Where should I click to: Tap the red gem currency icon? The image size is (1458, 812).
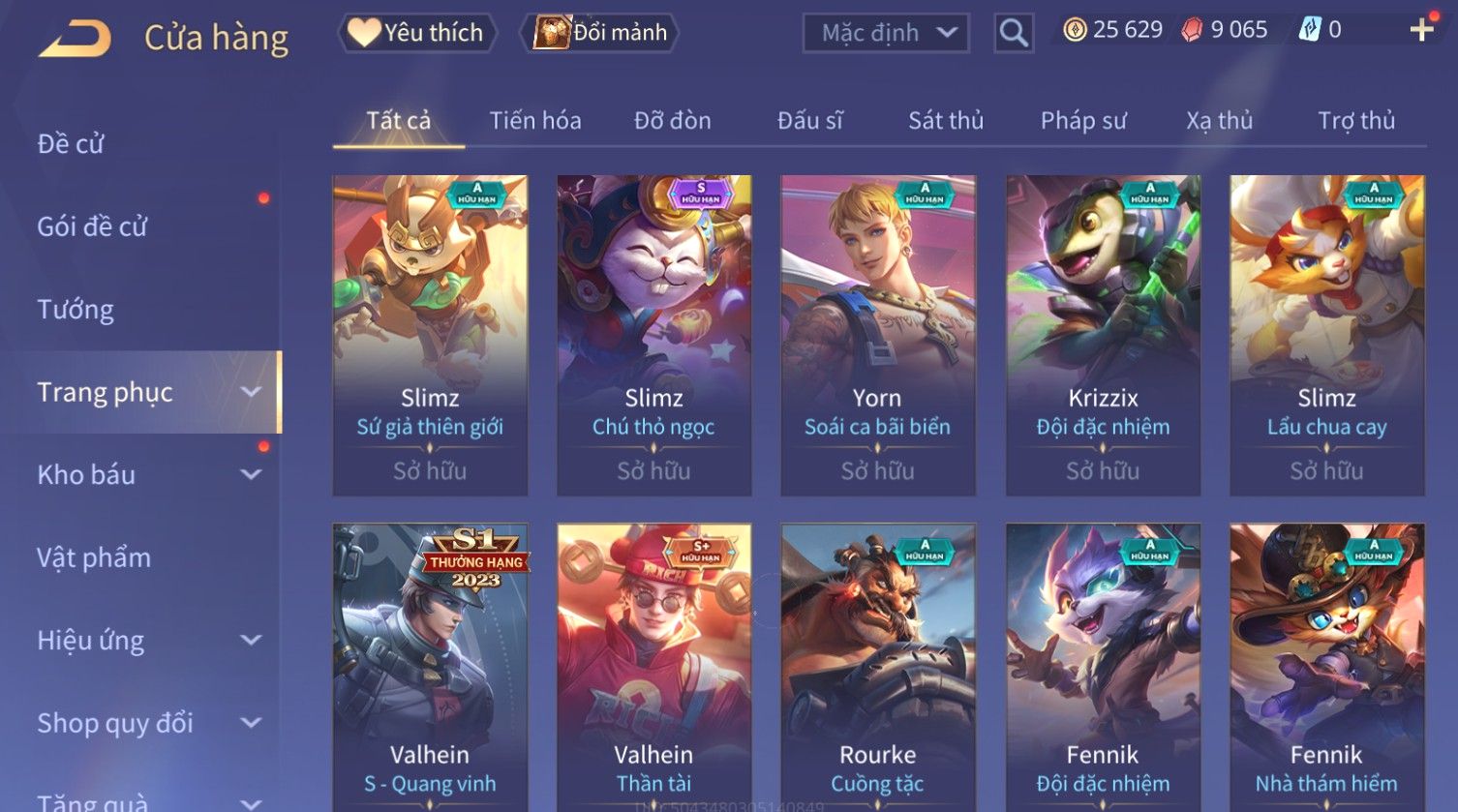tap(1193, 30)
